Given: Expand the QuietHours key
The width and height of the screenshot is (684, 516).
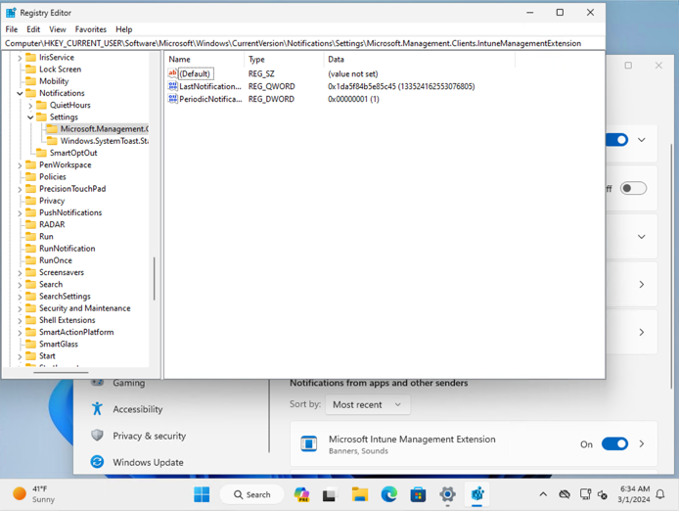Looking at the screenshot, I should [30, 106].
